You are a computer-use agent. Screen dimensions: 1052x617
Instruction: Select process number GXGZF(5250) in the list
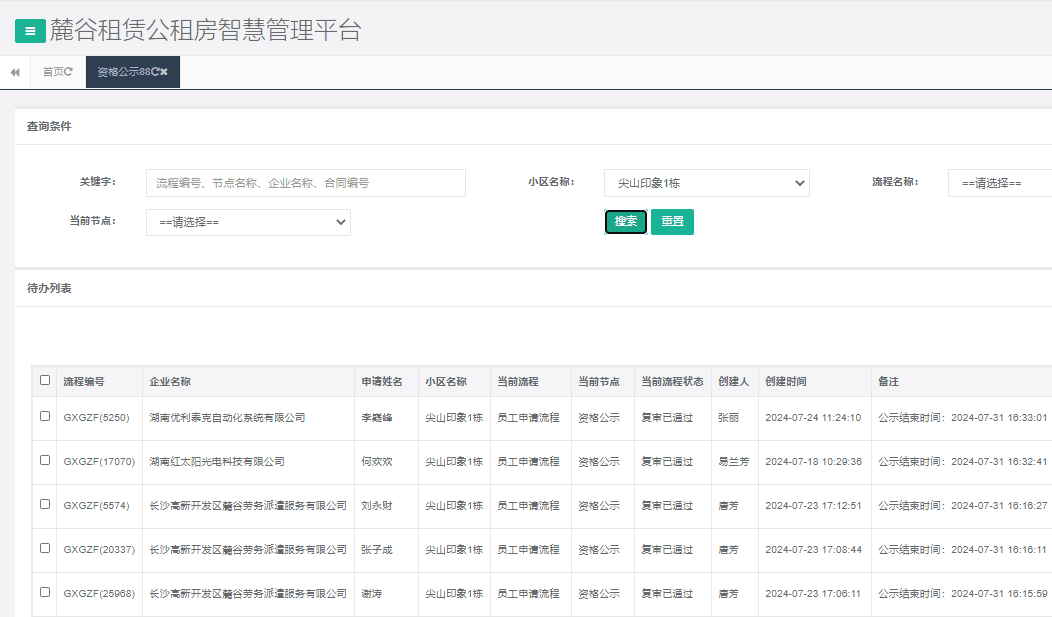coord(98,417)
